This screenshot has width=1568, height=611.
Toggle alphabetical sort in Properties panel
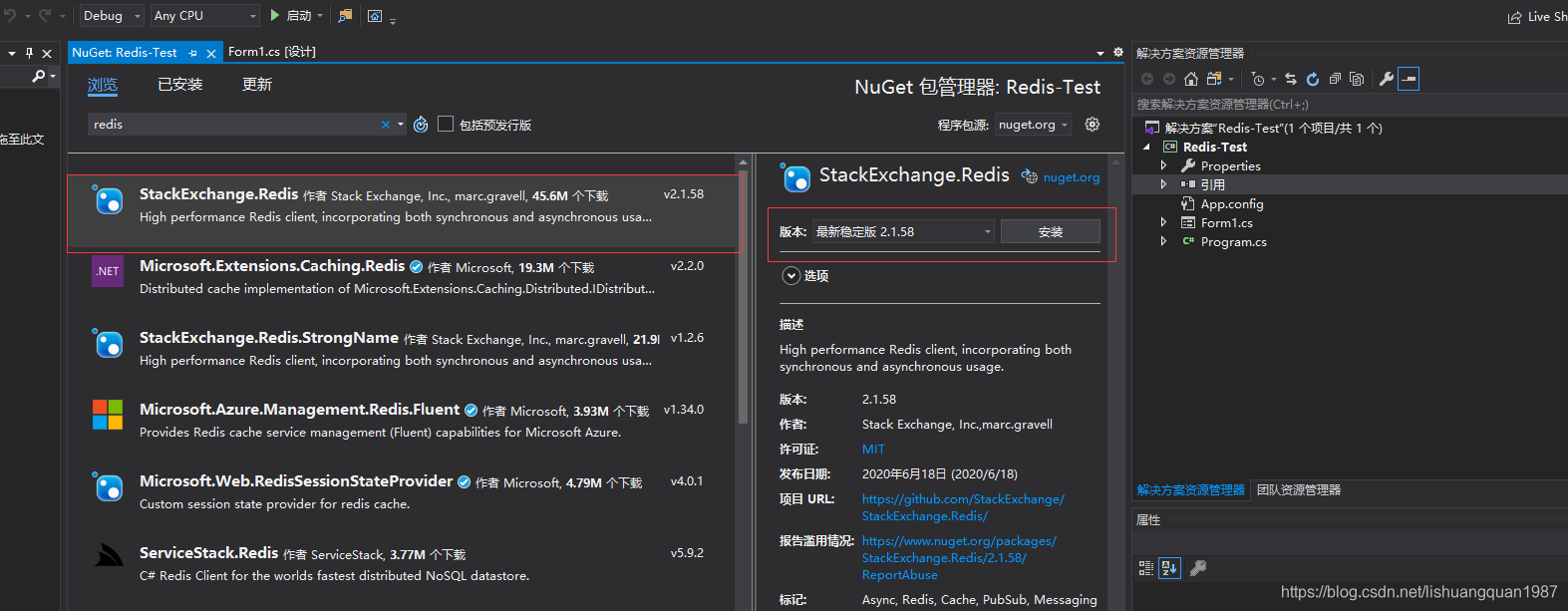[1169, 568]
